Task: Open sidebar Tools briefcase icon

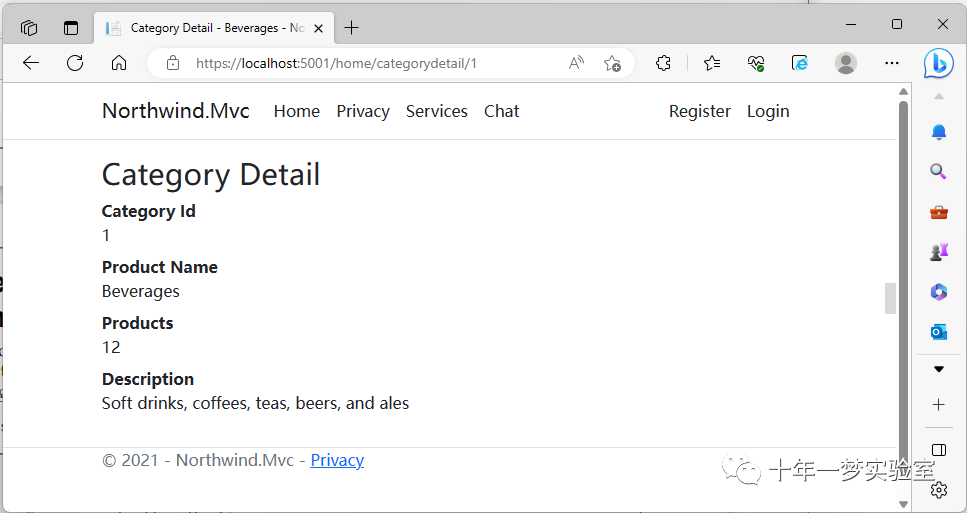Action: (x=939, y=213)
